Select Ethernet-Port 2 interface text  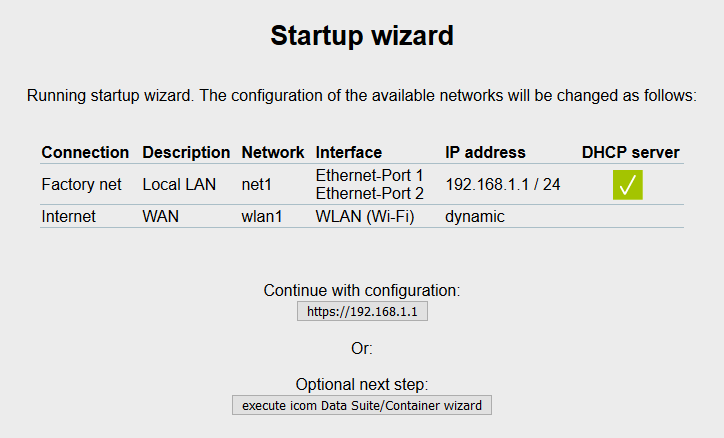[x=369, y=193]
